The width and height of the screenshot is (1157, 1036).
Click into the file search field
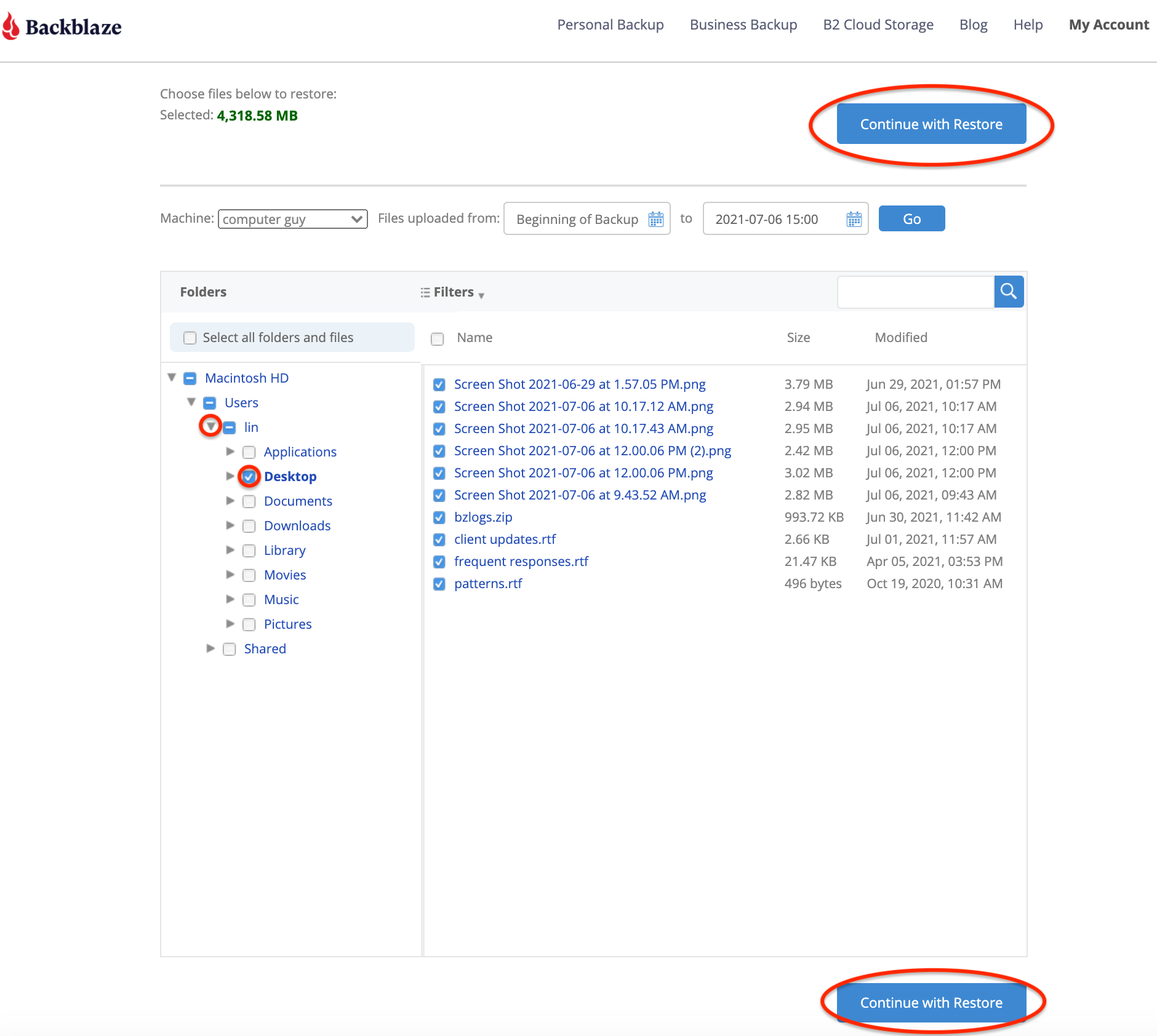tap(916, 292)
